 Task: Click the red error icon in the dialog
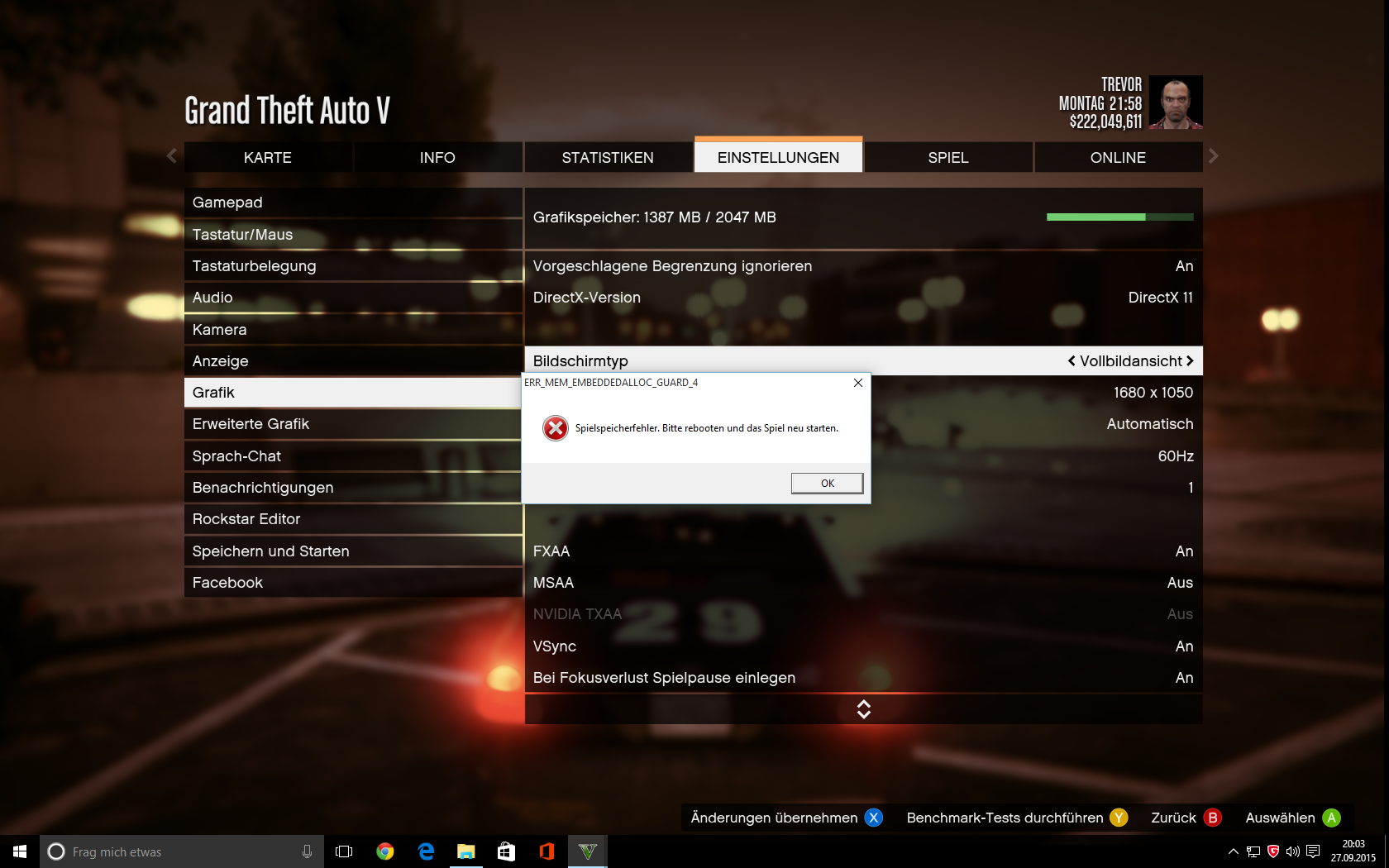coord(556,428)
